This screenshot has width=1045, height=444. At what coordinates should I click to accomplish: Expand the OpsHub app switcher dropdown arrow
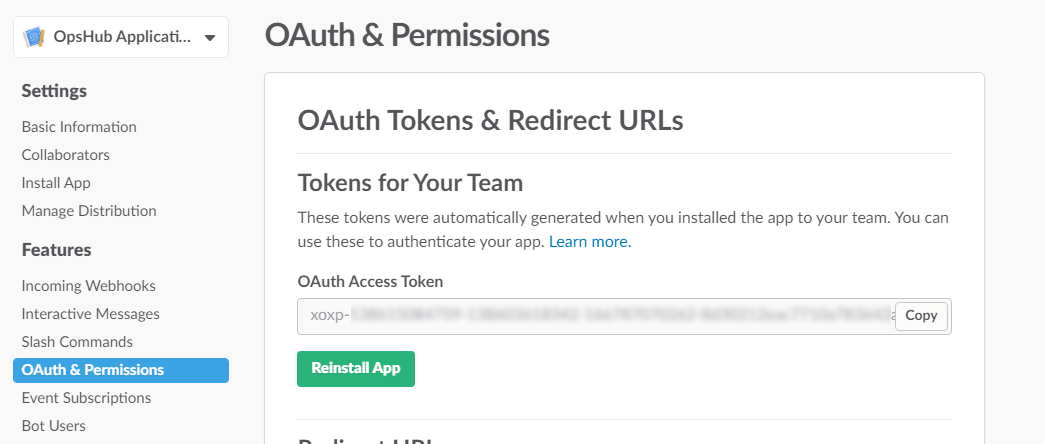pos(209,38)
